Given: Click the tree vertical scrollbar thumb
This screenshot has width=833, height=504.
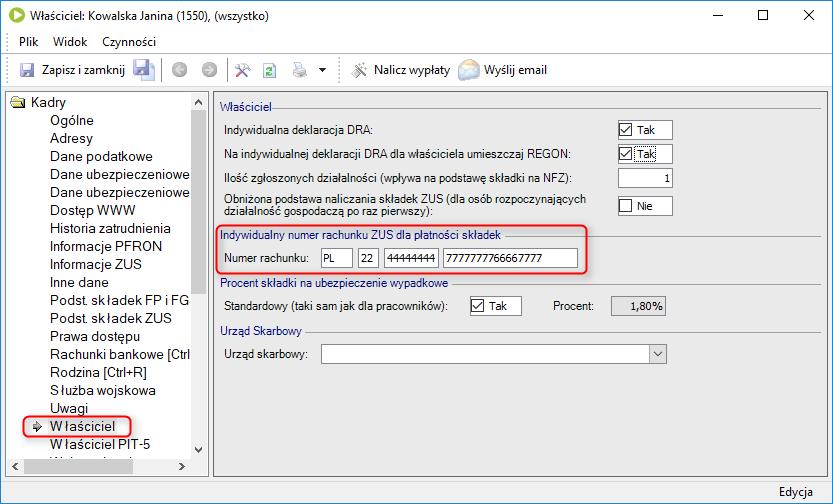Looking at the screenshot, I should pos(199,202).
